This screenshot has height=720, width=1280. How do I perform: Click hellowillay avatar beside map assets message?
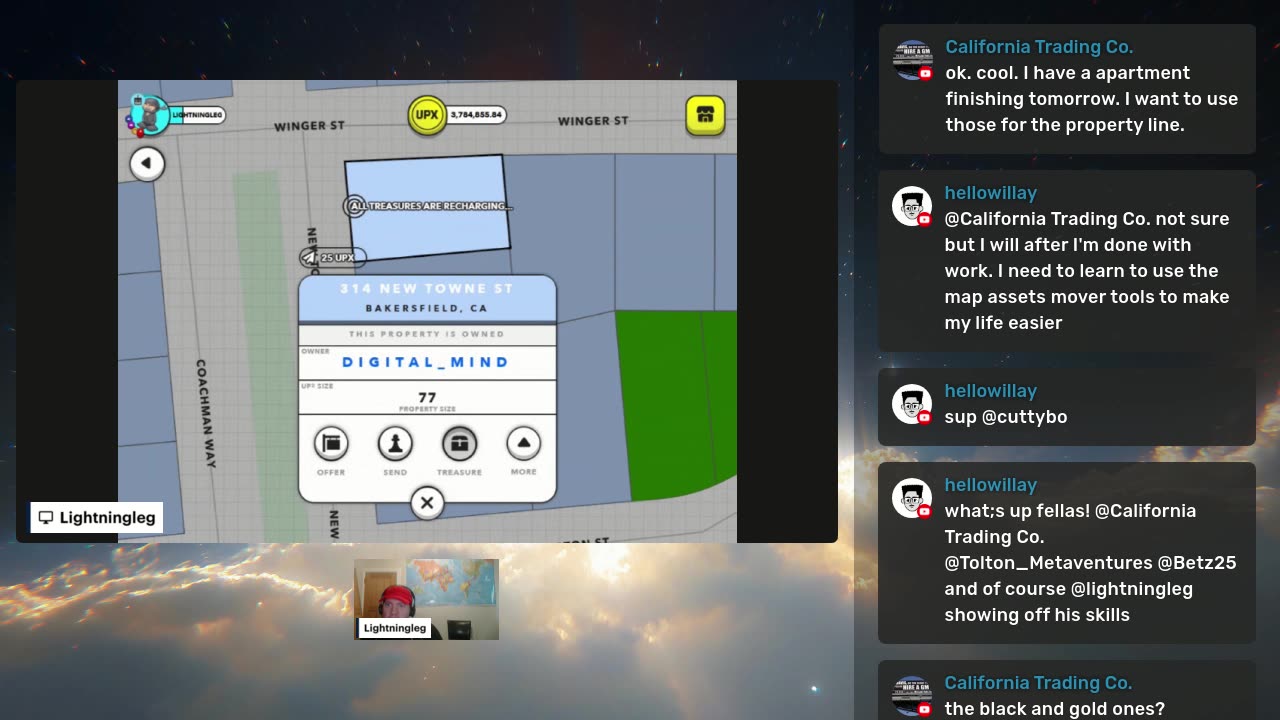pos(912,206)
